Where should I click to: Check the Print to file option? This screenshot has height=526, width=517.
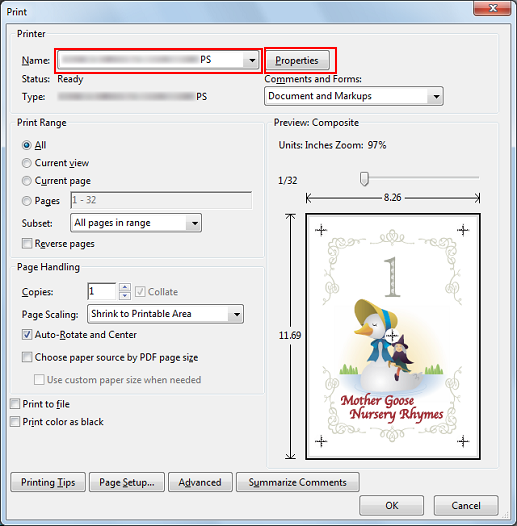pyautogui.click(x=15, y=404)
